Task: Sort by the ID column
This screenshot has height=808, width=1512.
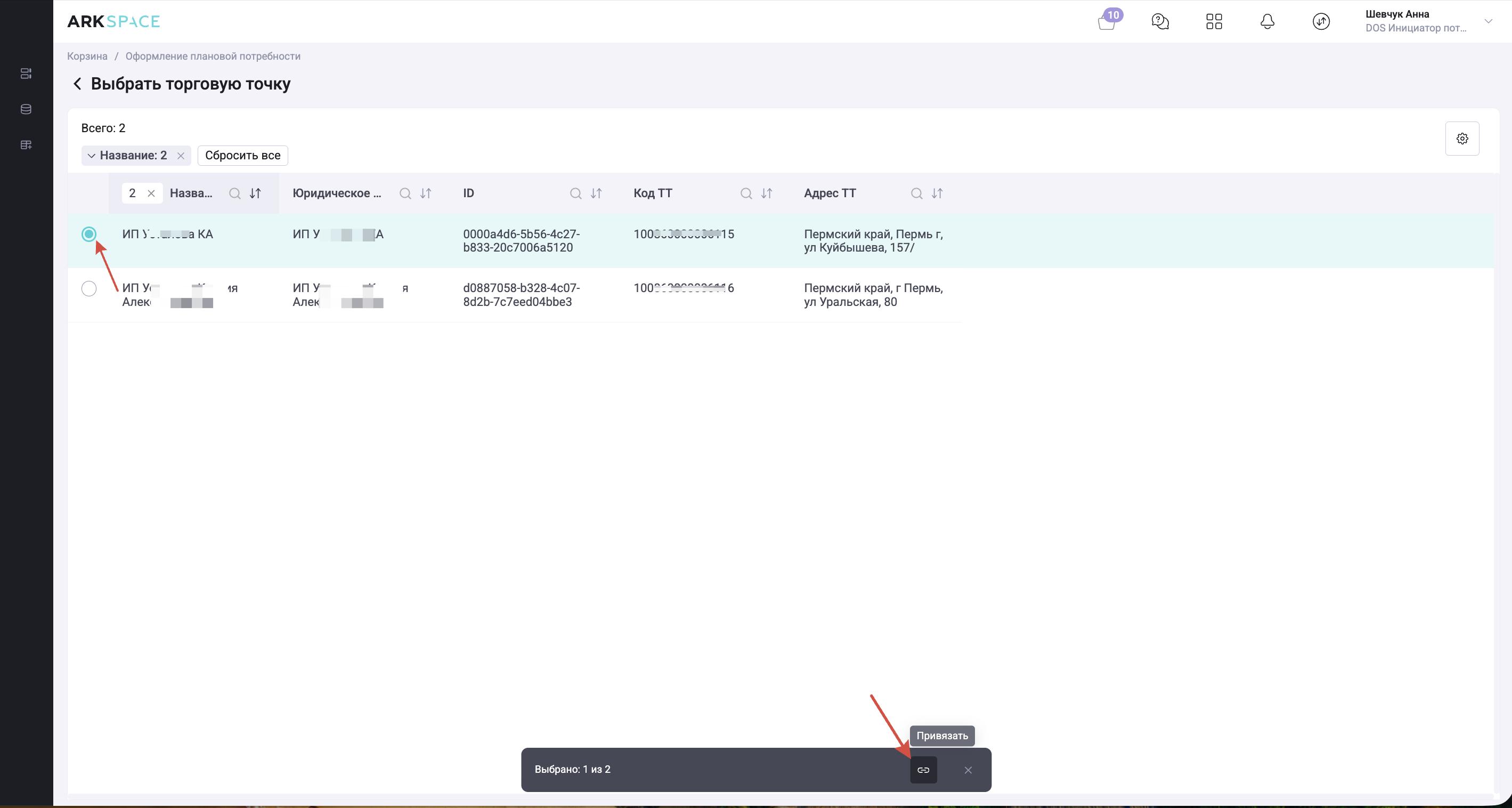Action: 596,193
